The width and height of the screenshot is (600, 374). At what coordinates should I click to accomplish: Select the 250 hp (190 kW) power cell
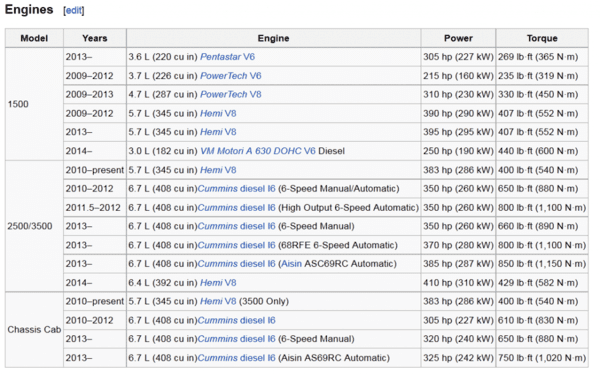click(x=458, y=151)
